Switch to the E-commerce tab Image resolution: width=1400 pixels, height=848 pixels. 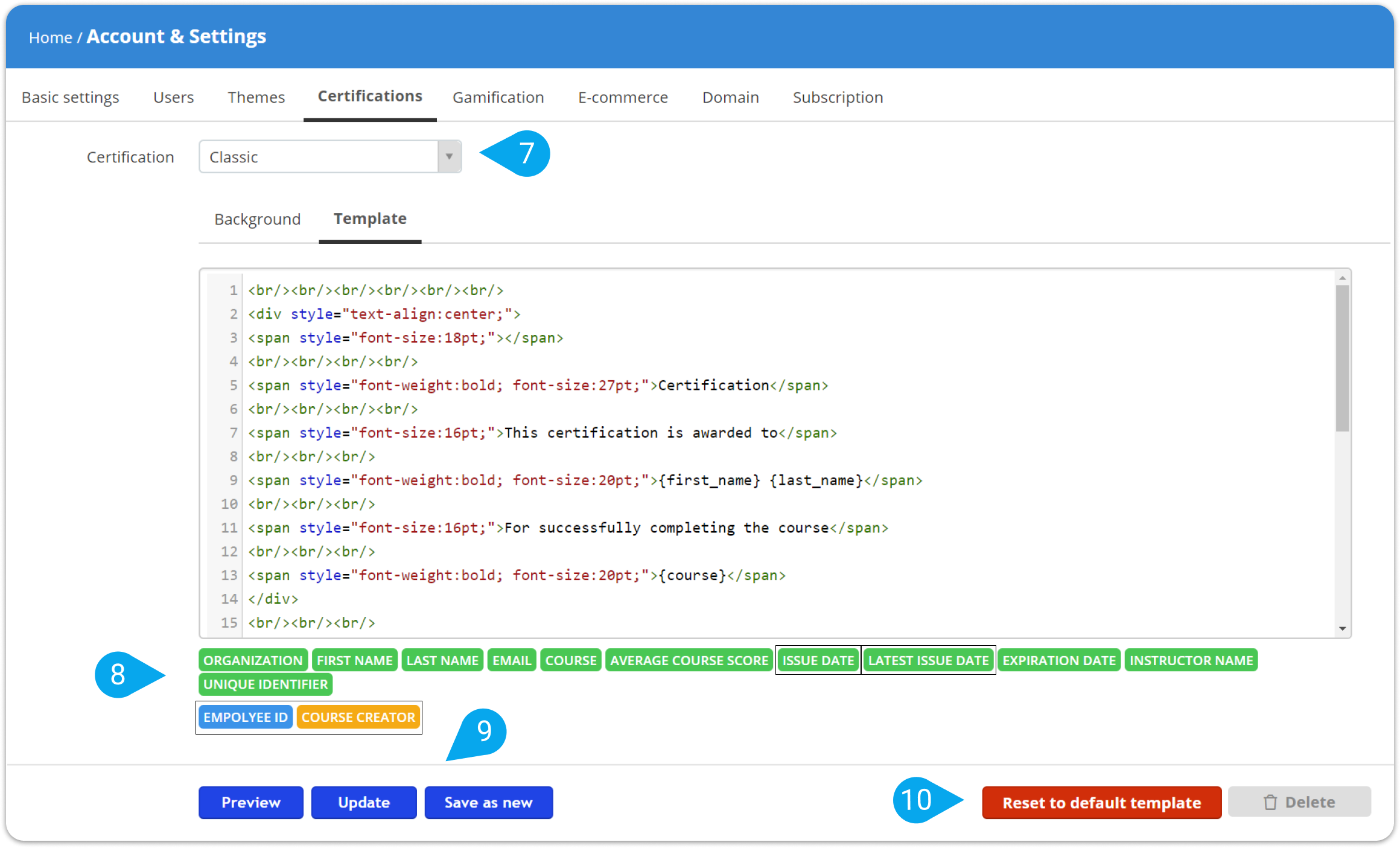pyautogui.click(x=623, y=97)
